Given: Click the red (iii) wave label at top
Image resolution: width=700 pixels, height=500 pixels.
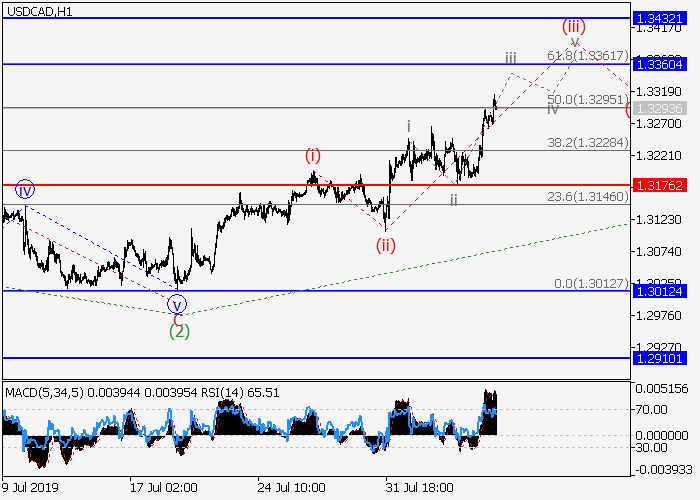Looking at the screenshot, I should (573, 25).
